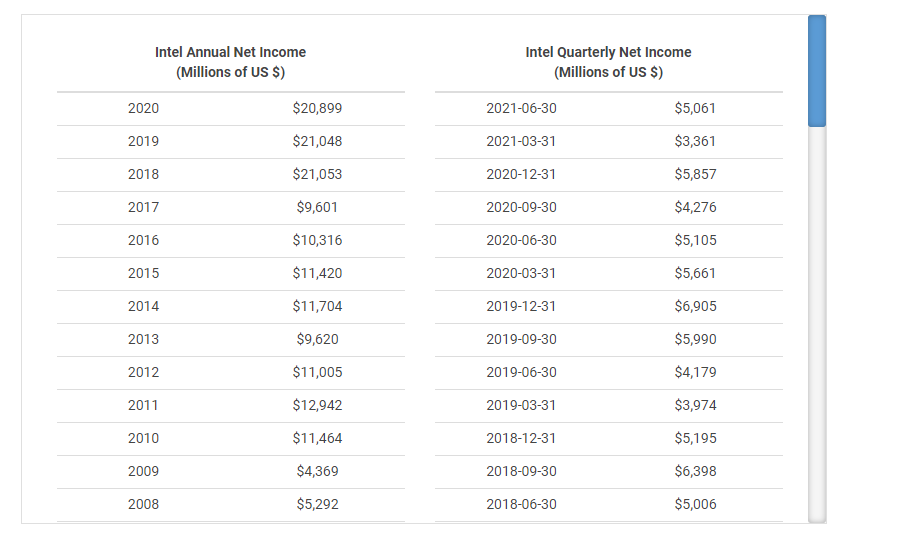
Task: Select the $4,369 annual income value
Action: pos(317,471)
